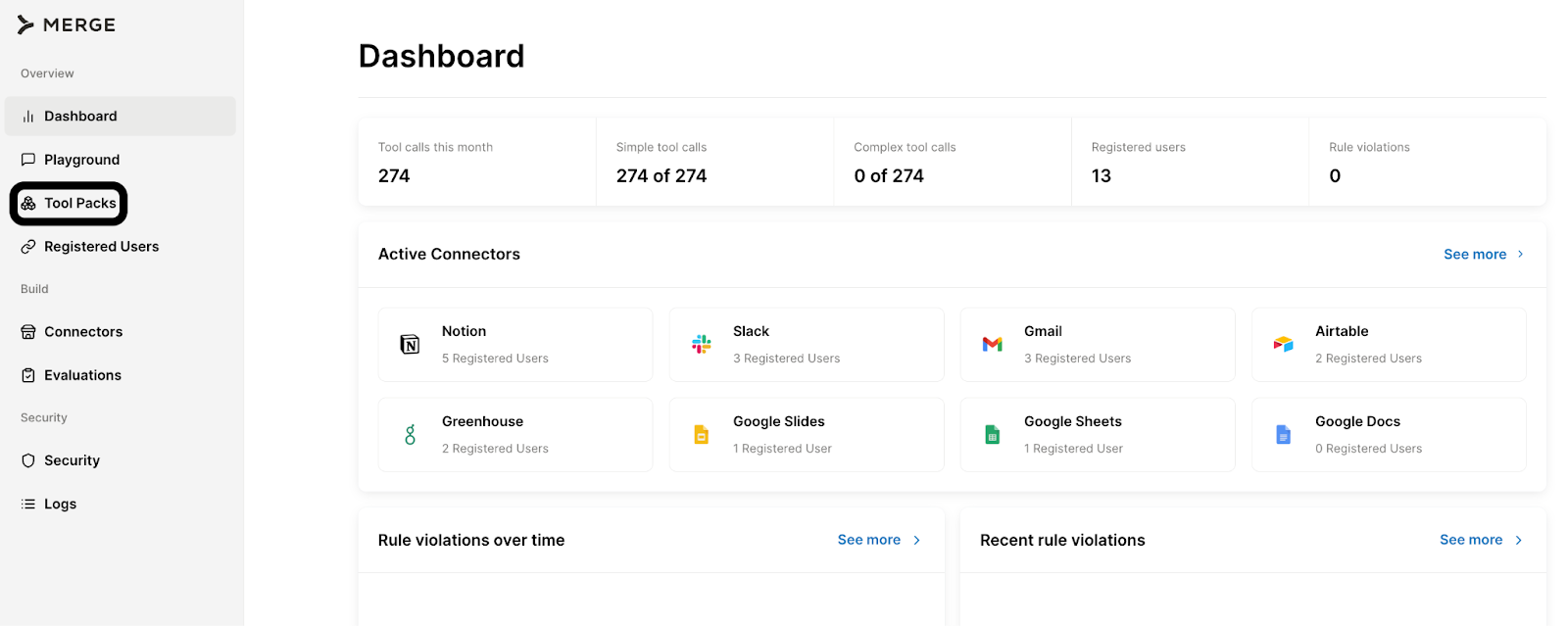Select the Google Sheets connector name
This screenshot has width=1568, height=626.
click(x=1073, y=421)
